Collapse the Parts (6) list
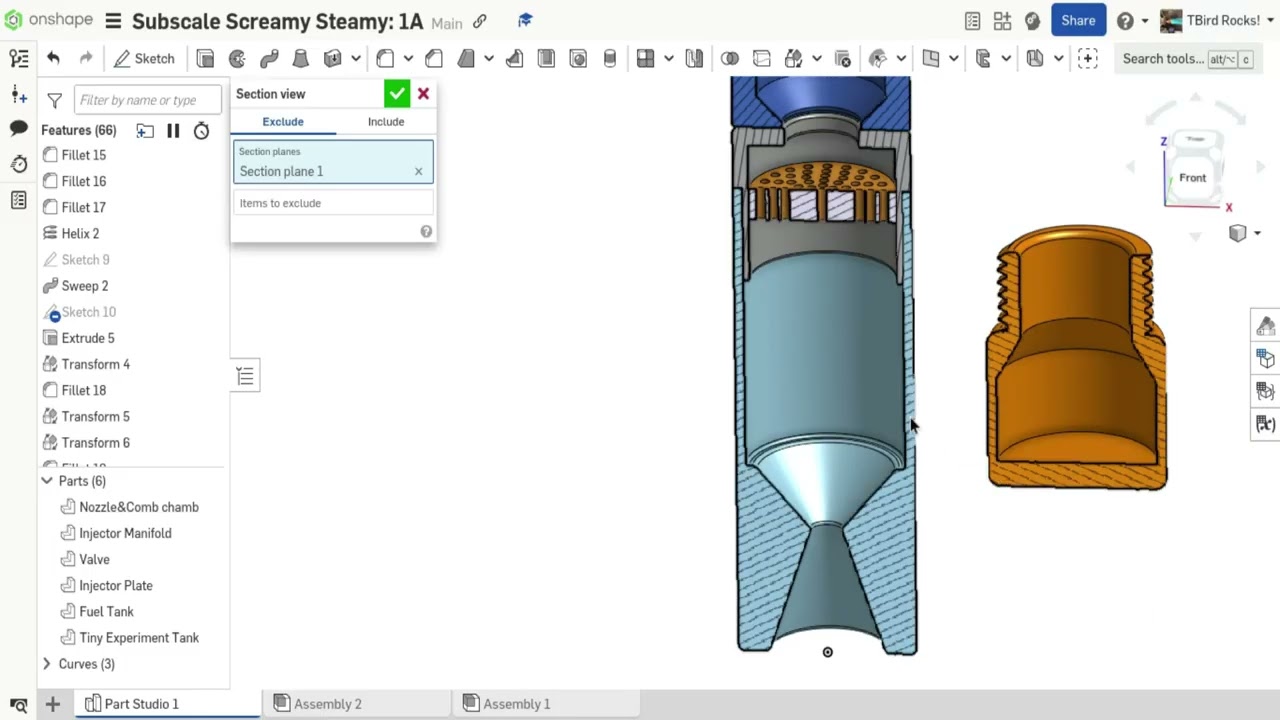 [x=47, y=481]
